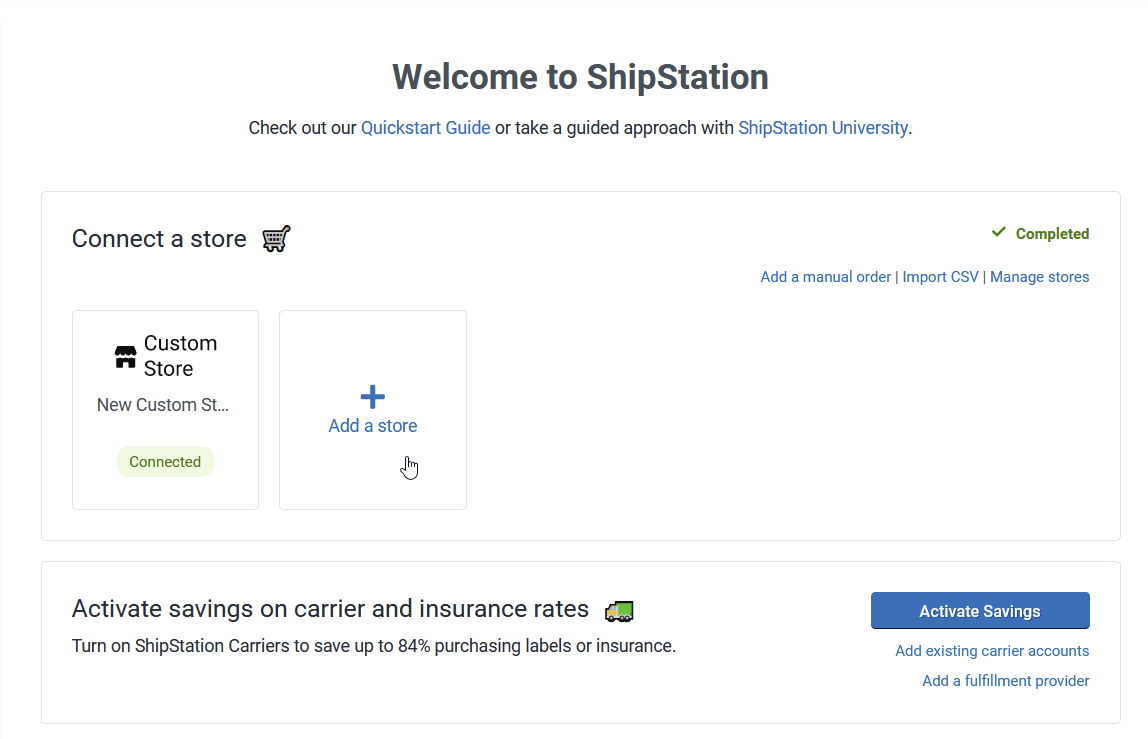
Task: Go to Manage stores
Action: (1039, 276)
